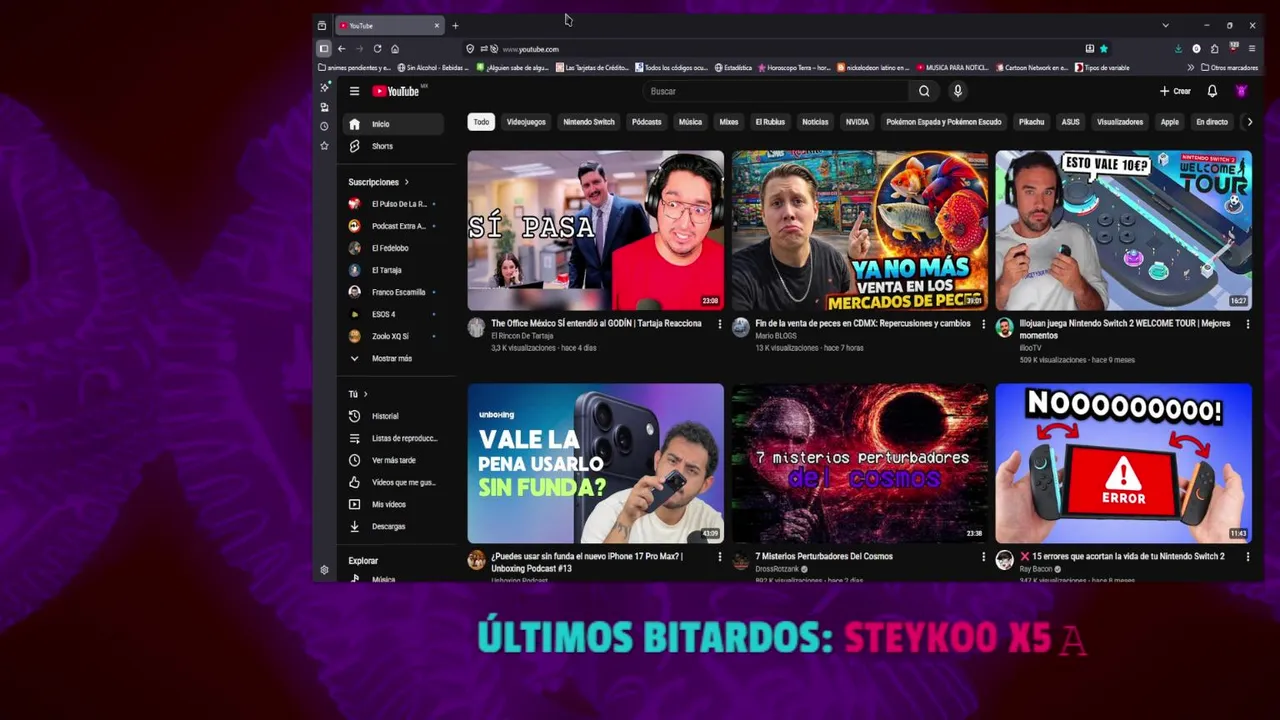This screenshot has height=720, width=1280.
Task: Open the iPhone sin funda video thumbnail
Action: [595, 463]
